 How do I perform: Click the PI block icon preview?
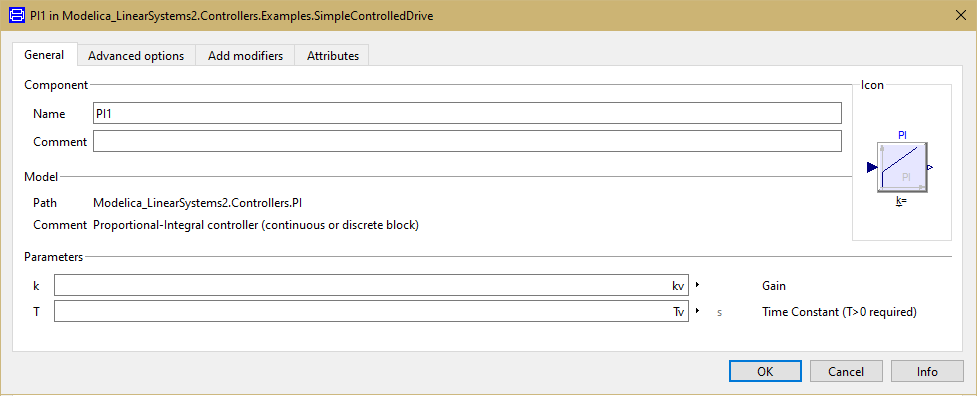coord(902,167)
